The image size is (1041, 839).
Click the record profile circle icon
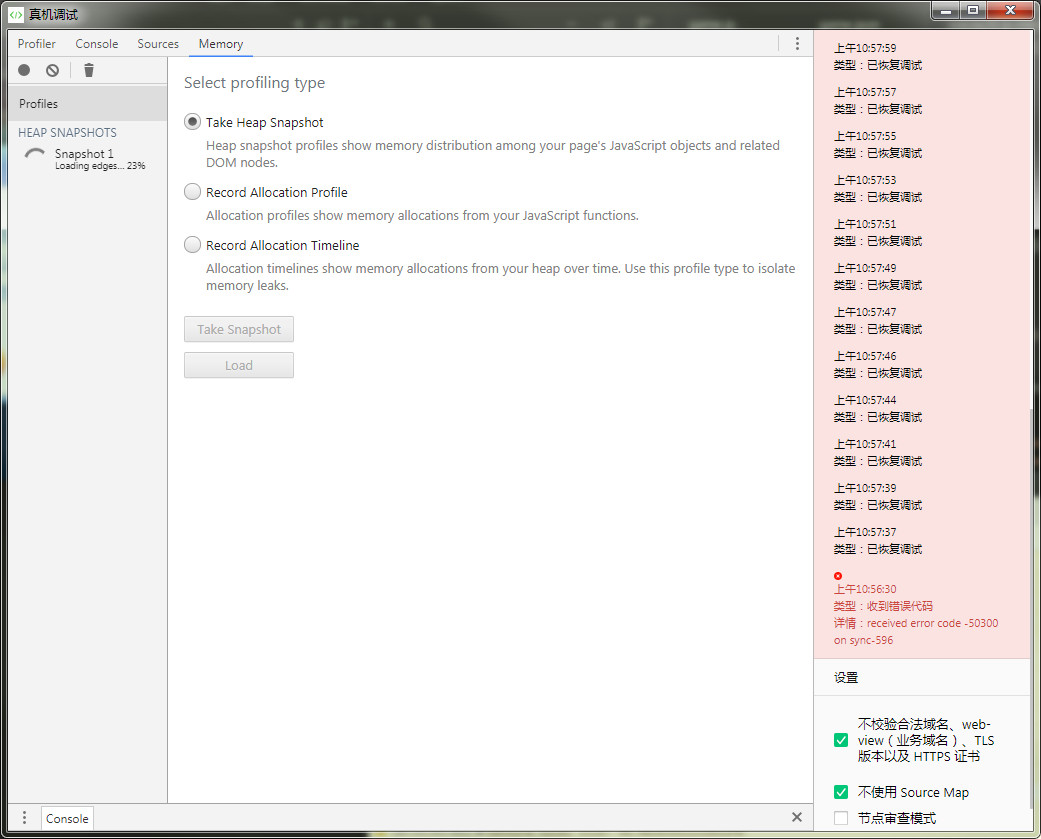25,70
